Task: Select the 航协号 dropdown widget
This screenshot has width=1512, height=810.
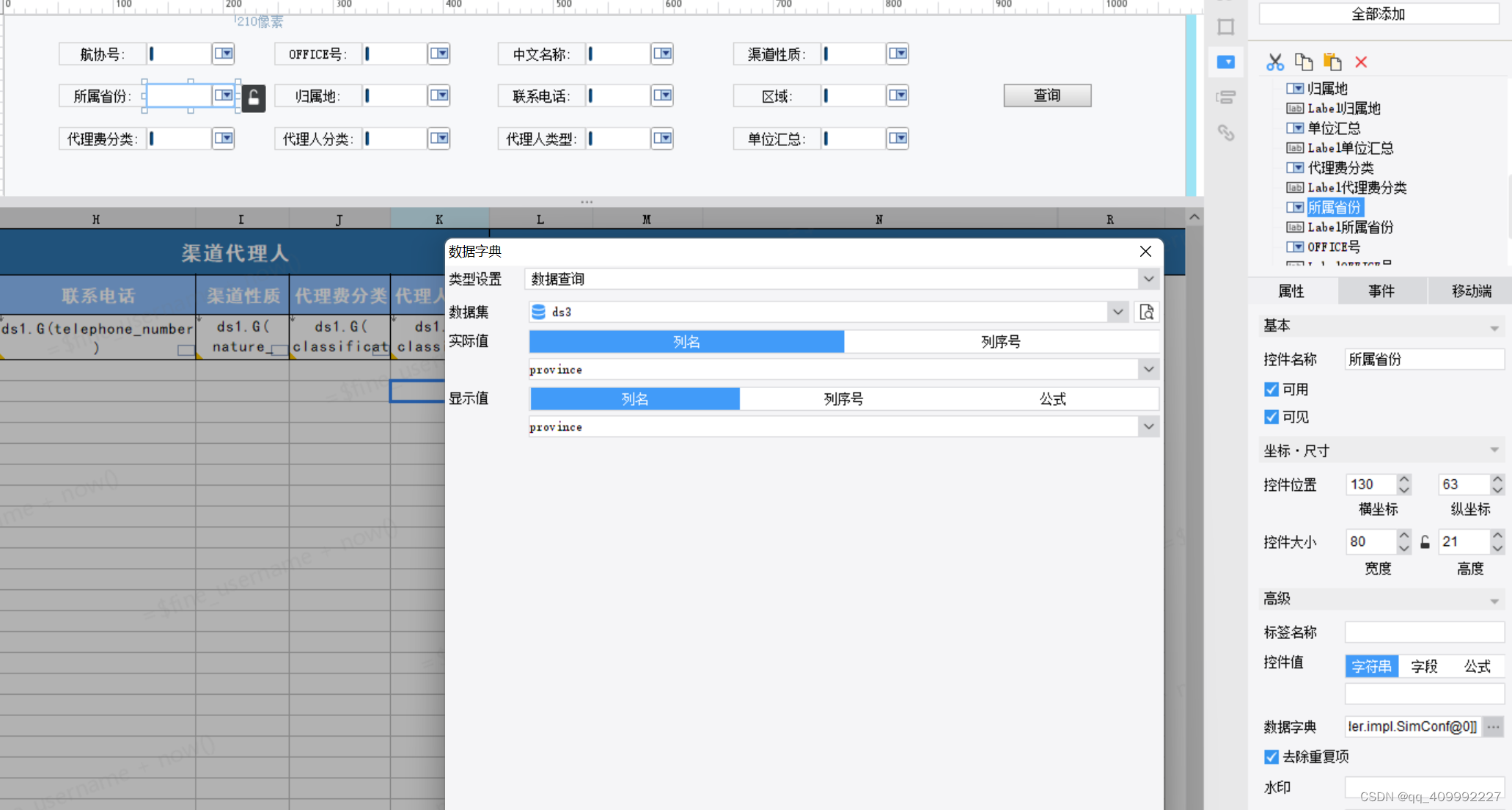Action: [191, 54]
